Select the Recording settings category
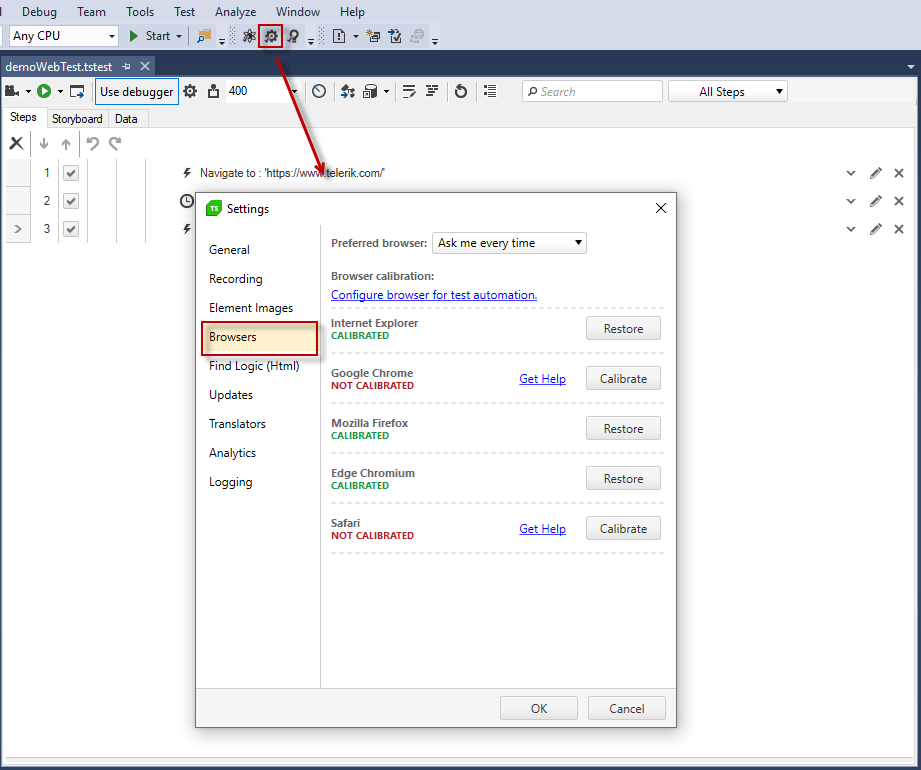Viewport: 921px width, 770px height. coord(236,279)
